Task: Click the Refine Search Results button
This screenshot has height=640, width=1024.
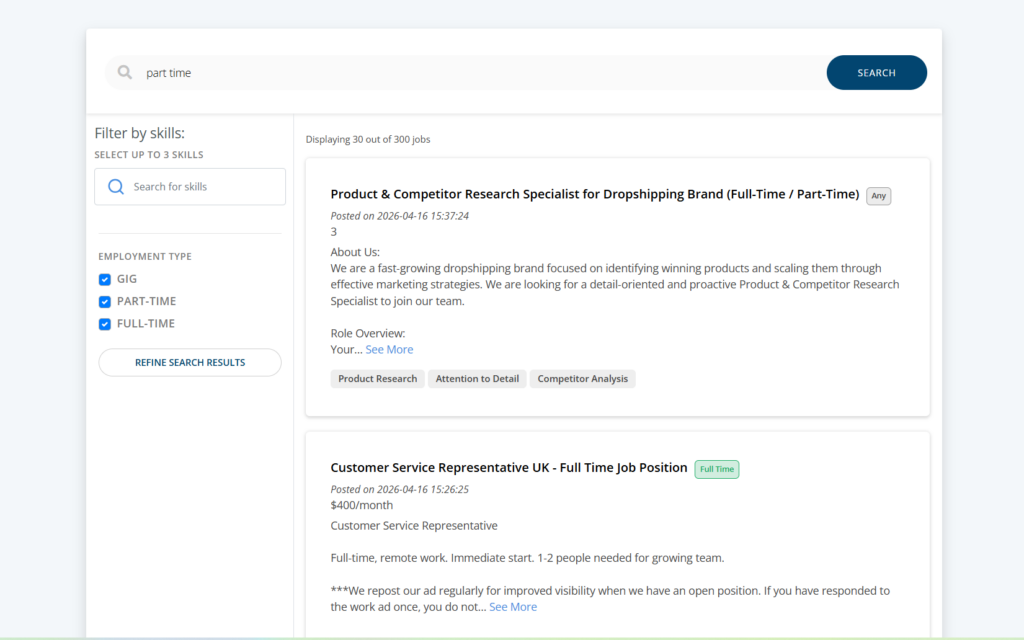Action: point(190,363)
